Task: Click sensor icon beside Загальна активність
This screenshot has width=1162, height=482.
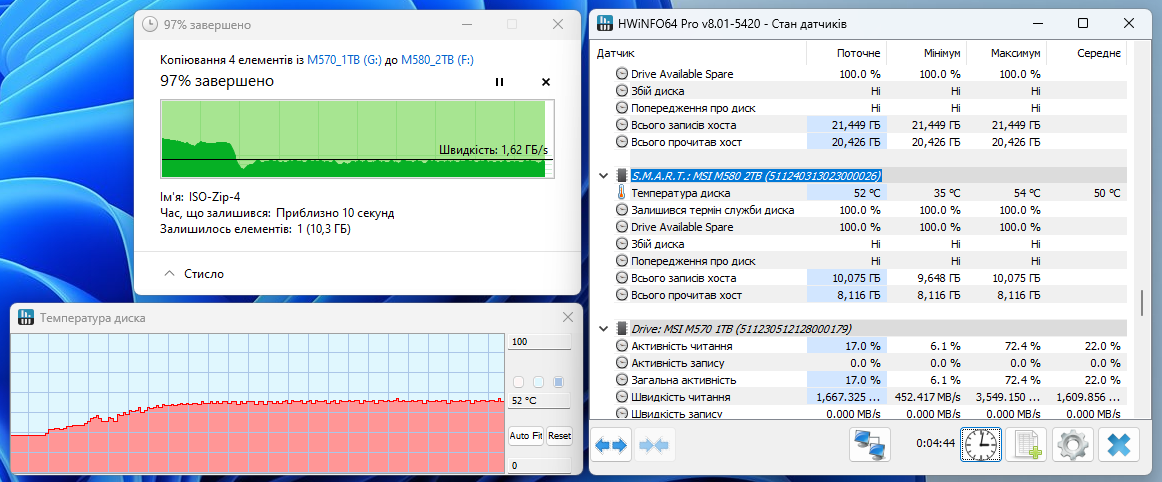Action: point(621,380)
